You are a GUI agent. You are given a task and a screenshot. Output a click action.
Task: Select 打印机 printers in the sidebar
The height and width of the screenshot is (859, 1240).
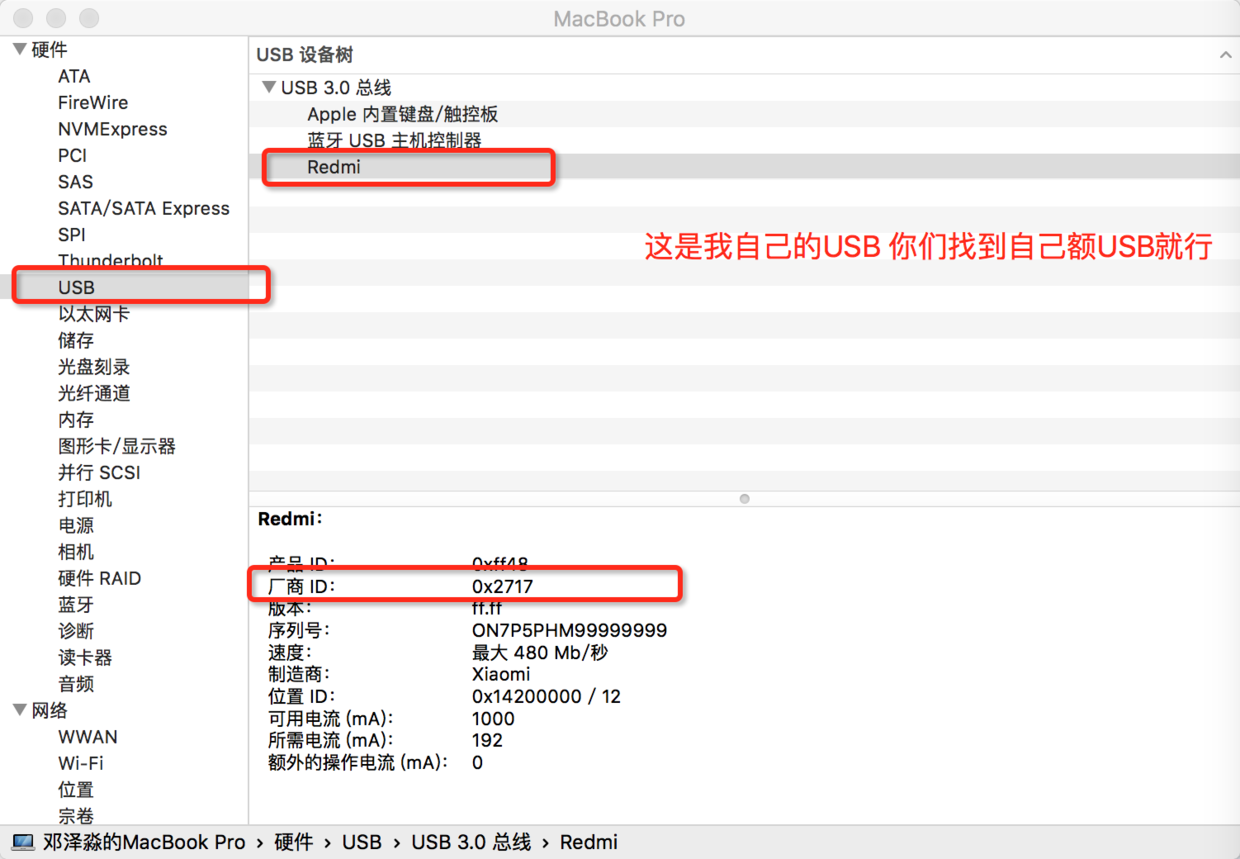pos(85,499)
